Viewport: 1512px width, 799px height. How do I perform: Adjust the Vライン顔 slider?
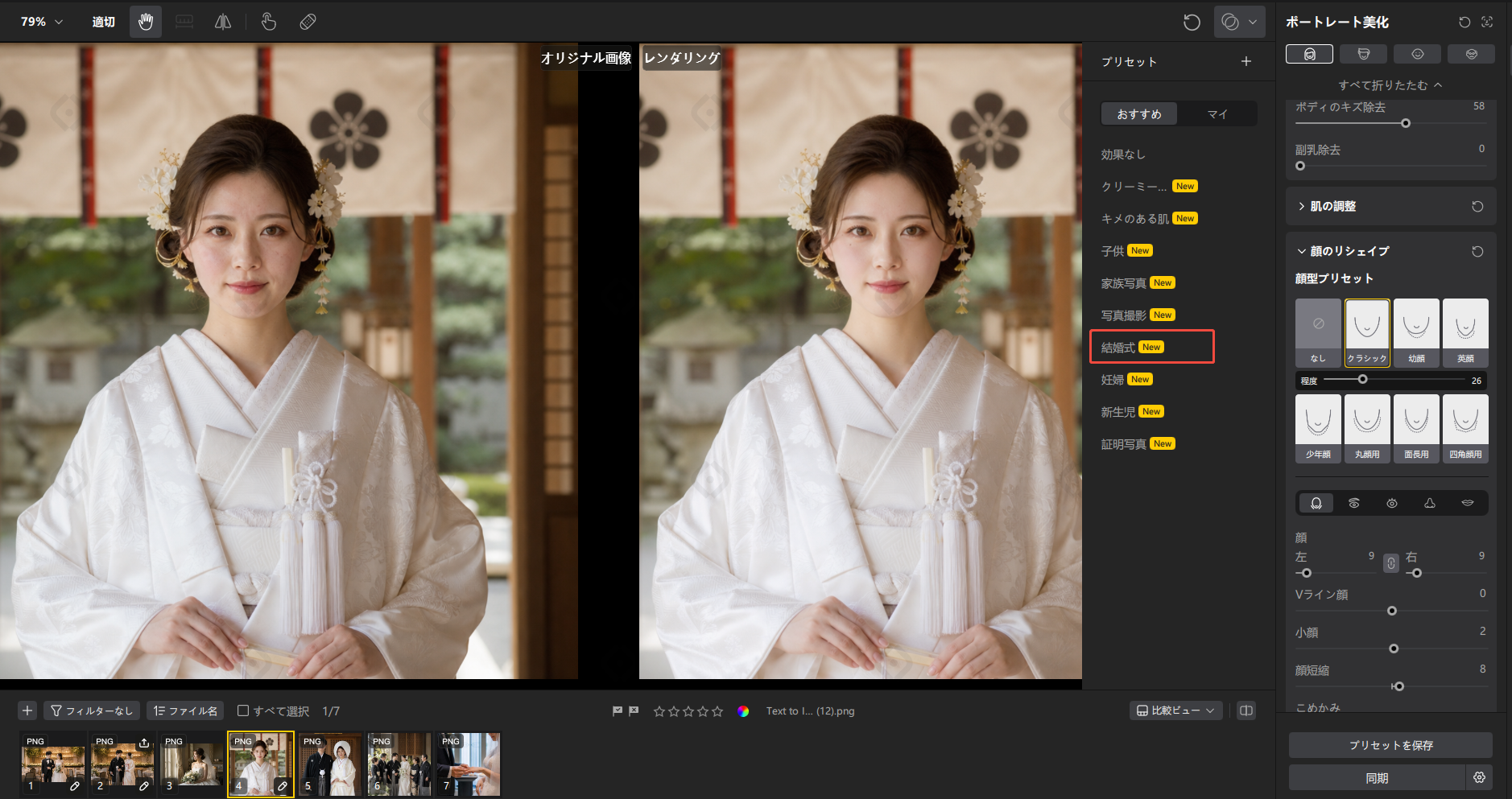pyautogui.click(x=1390, y=611)
